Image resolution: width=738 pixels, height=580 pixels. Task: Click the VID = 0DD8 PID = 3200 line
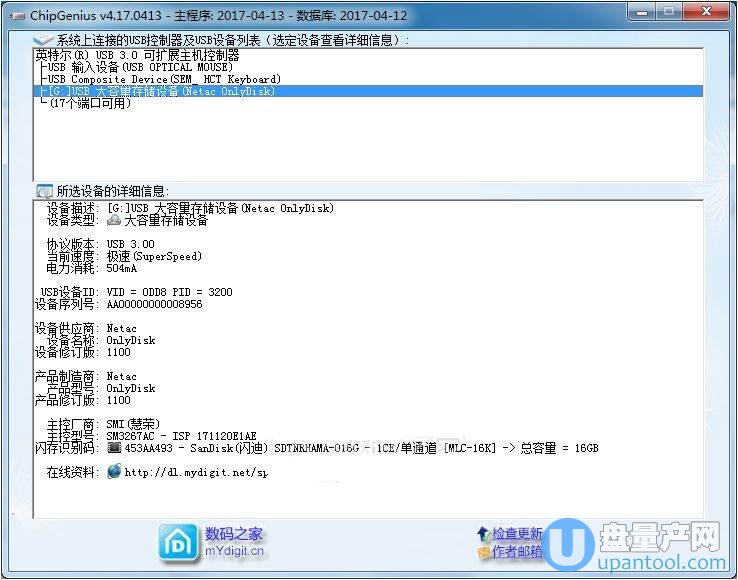tap(169, 292)
